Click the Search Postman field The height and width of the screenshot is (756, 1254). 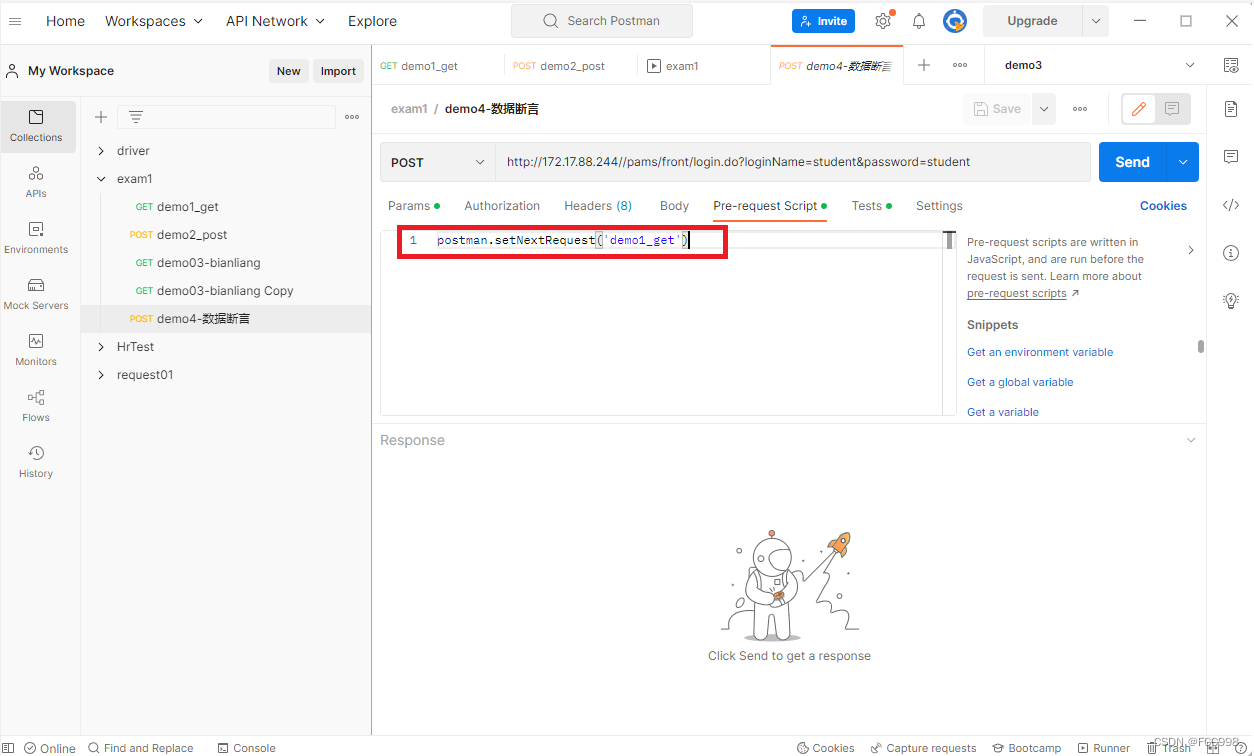602,21
